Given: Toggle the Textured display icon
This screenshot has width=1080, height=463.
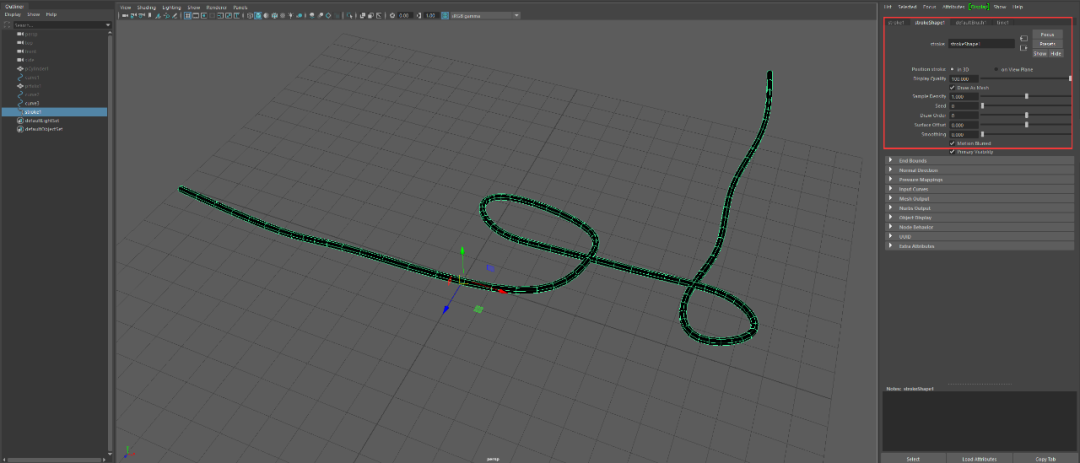Looking at the screenshot, I should 282,15.
